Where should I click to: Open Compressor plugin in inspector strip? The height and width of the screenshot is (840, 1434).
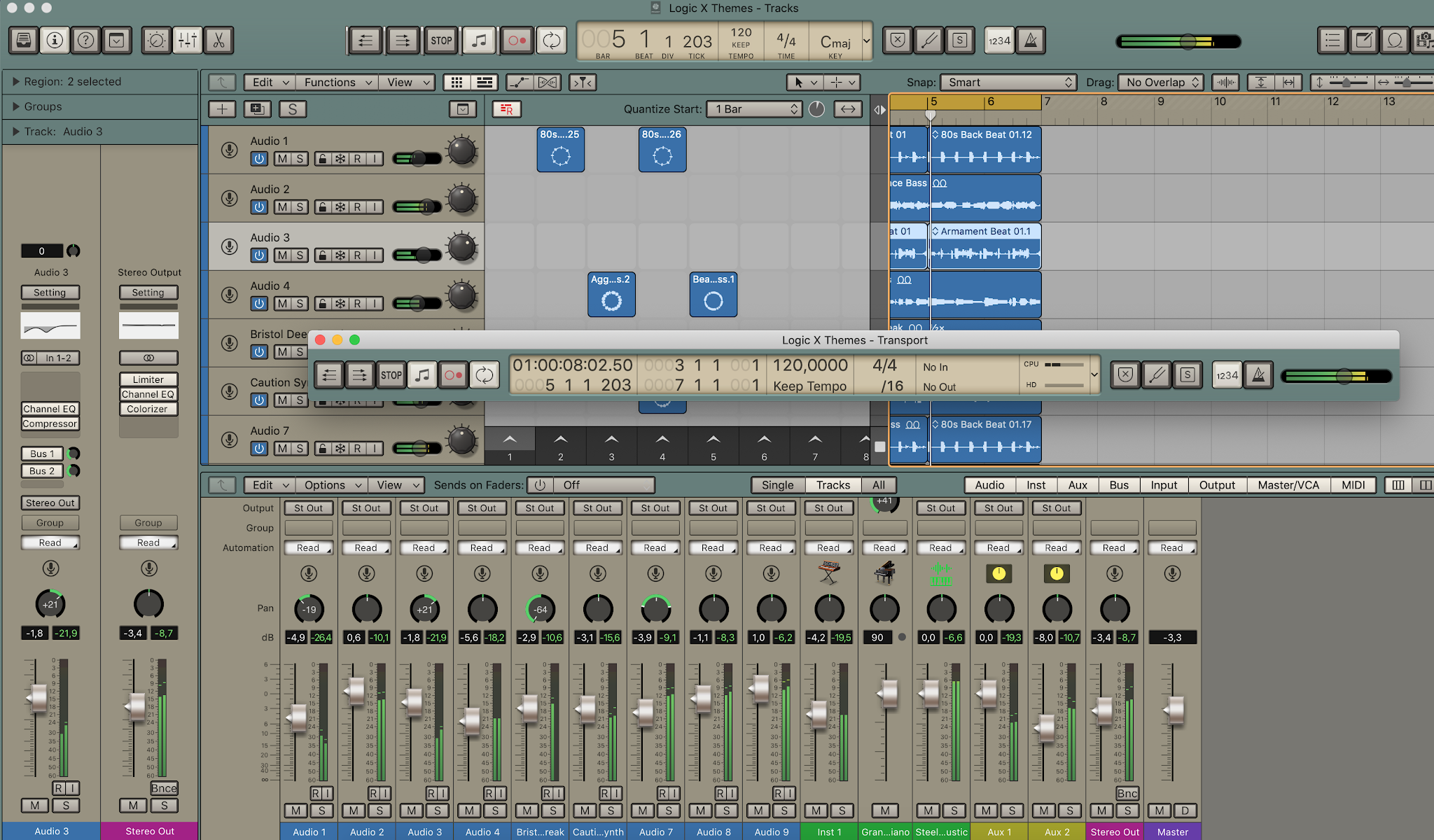(50, 423)
